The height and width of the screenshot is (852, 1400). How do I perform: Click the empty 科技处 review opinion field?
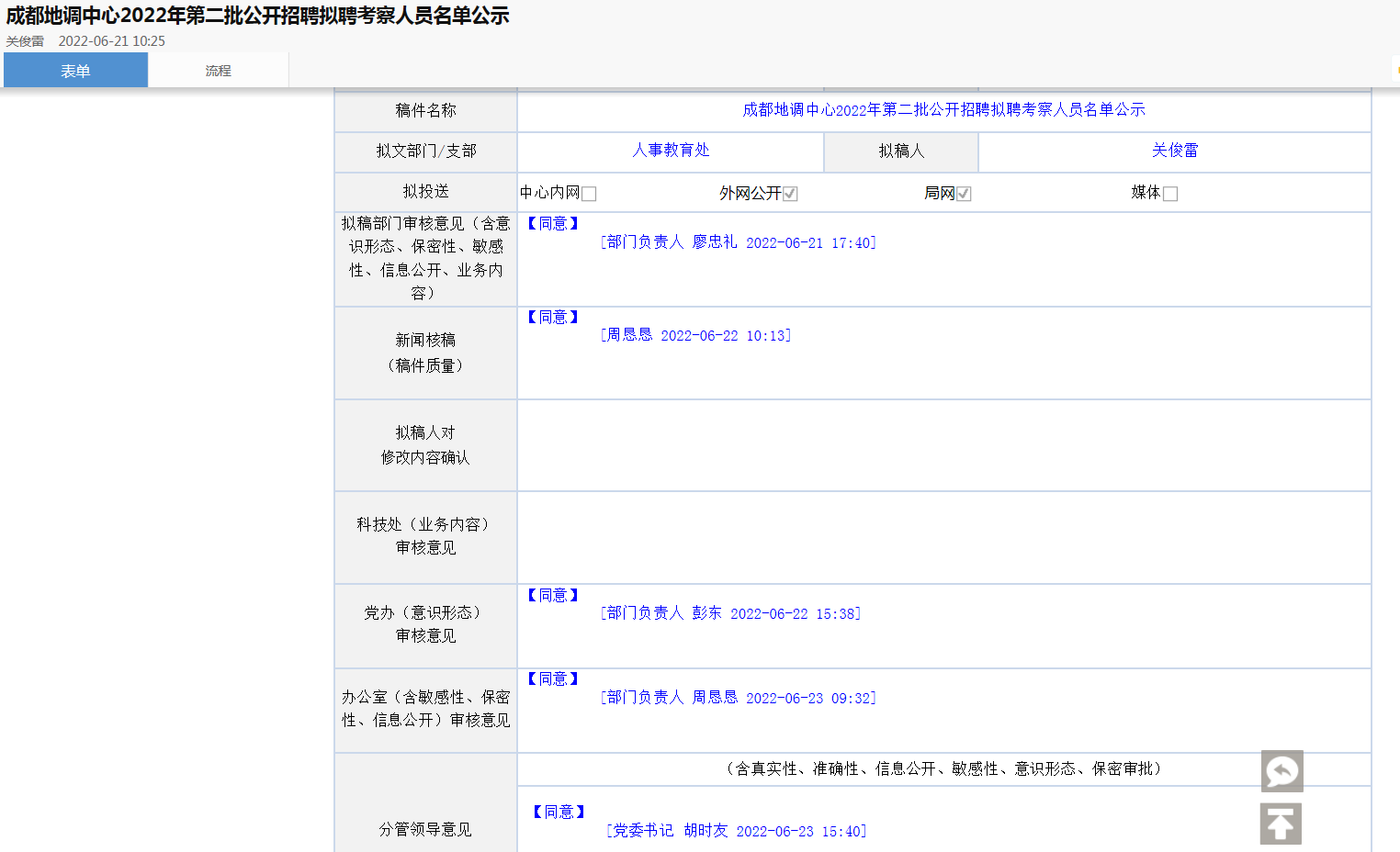943,537
